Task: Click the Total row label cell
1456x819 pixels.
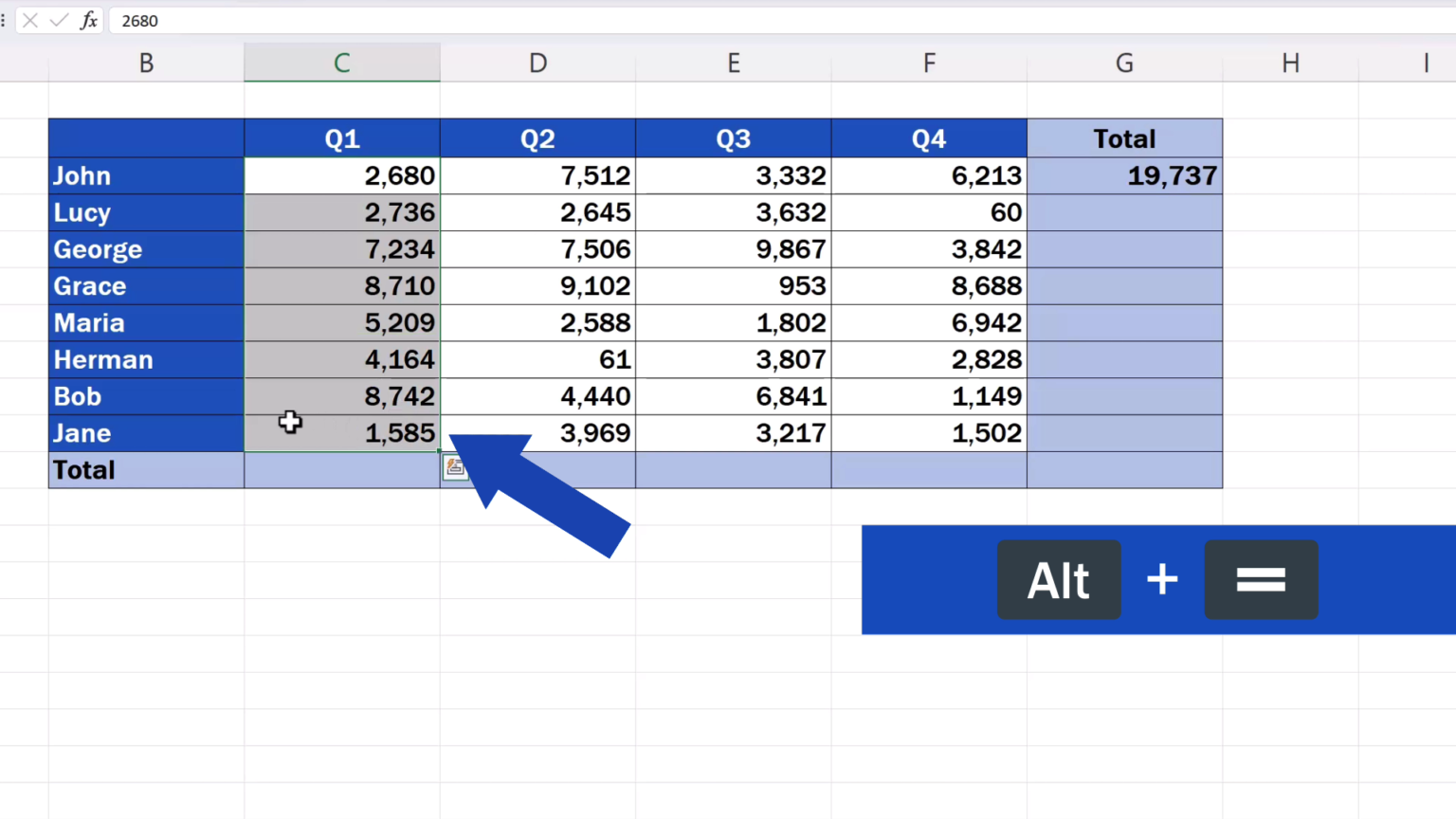Action: click(146, 469)
